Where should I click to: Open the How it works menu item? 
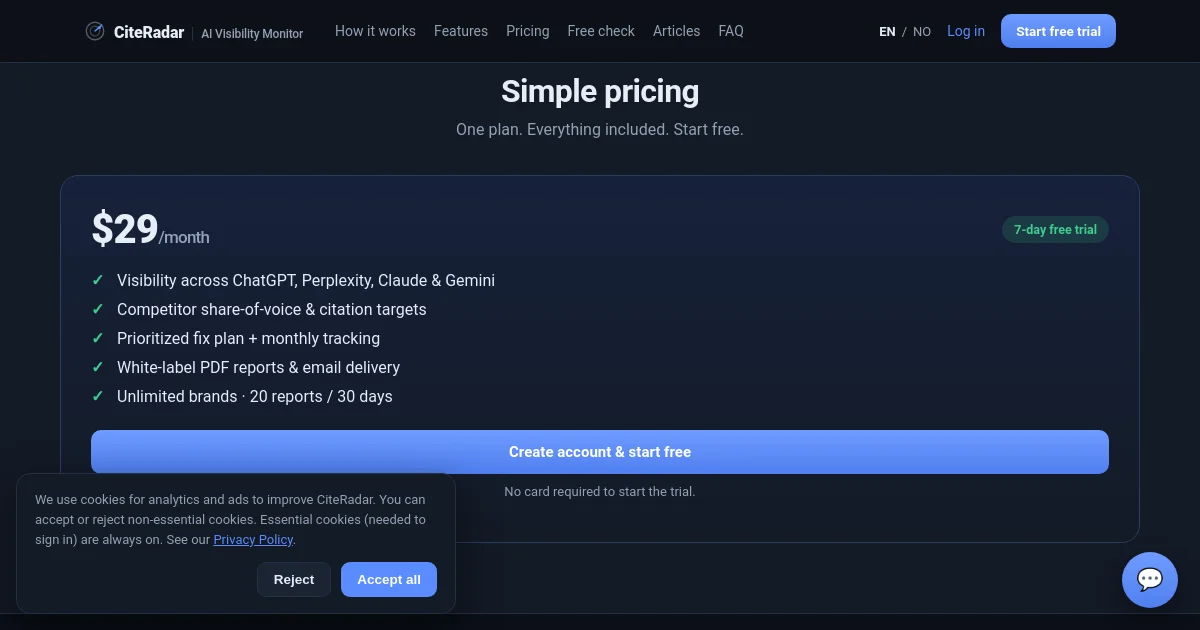[x=375, y=31]
